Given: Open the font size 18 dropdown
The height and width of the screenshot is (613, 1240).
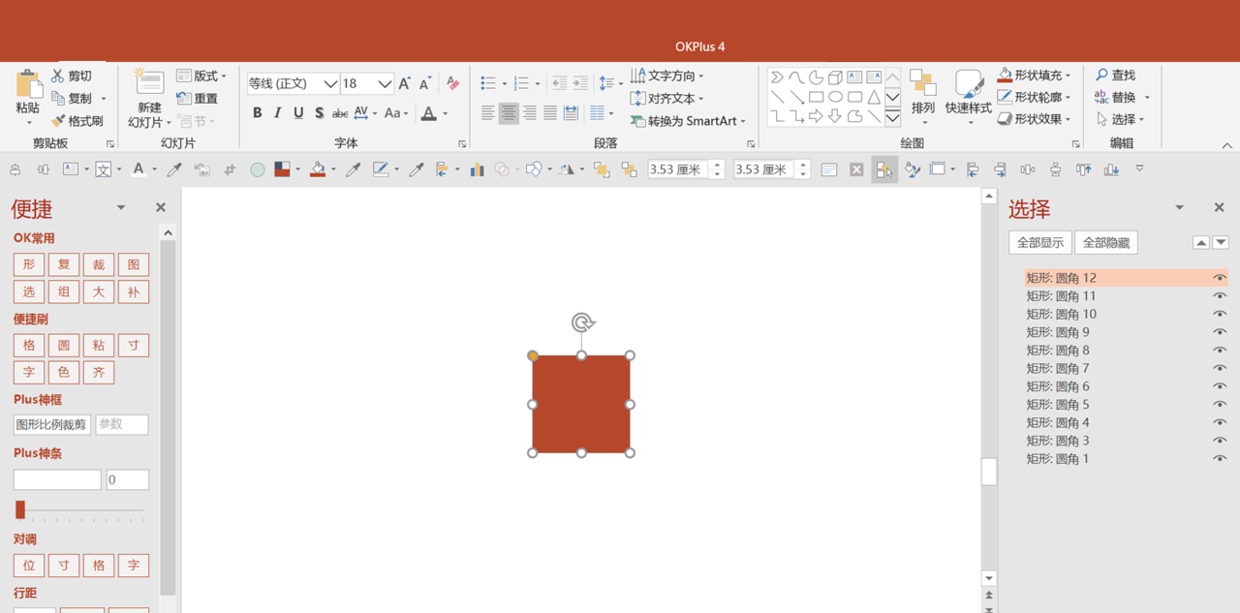Looking at the screenshot, I should (385, 84).
